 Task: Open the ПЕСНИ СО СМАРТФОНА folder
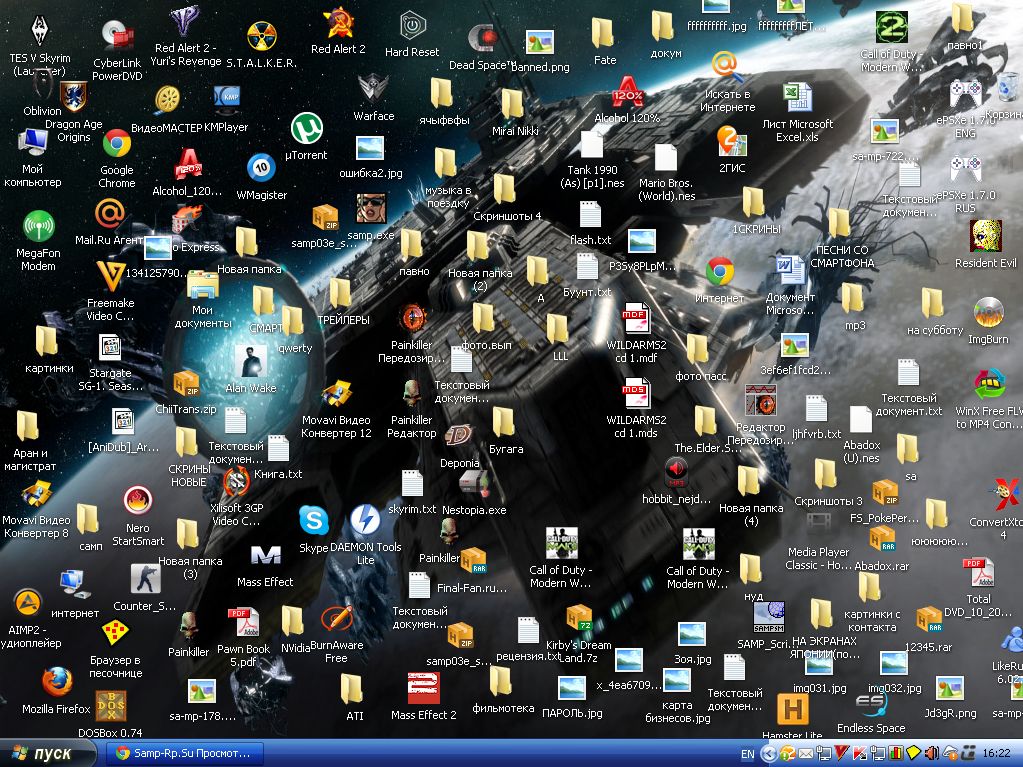840,222
